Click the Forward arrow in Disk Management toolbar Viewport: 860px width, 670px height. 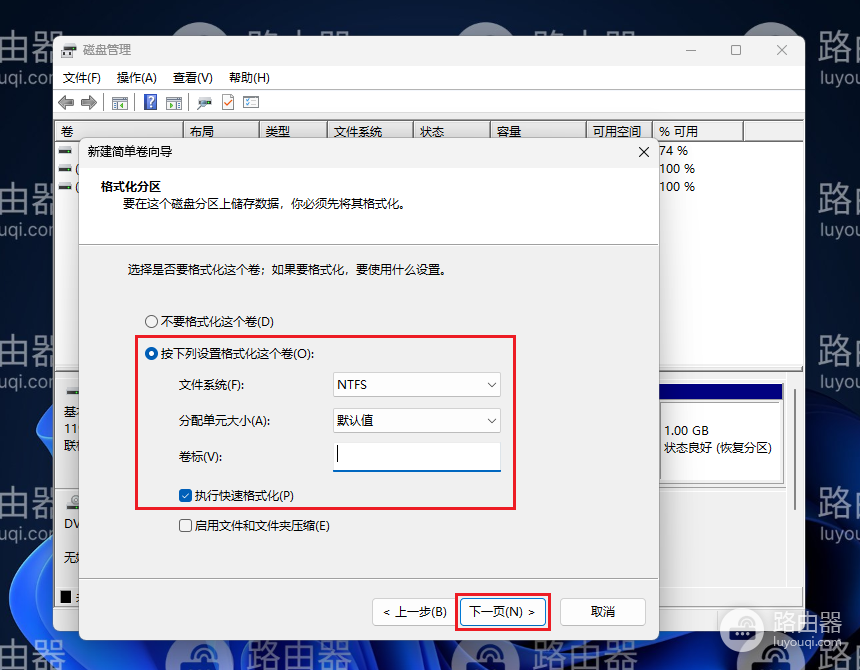pos(89,103)
